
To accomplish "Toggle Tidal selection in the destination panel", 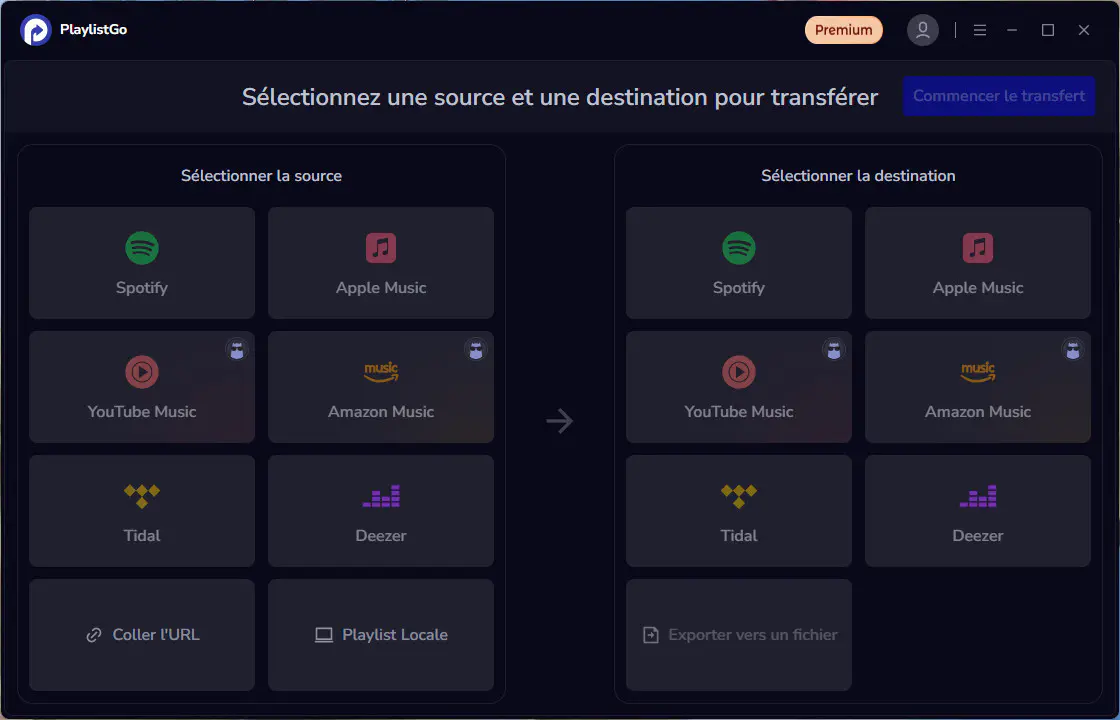I will click(738, 511).
